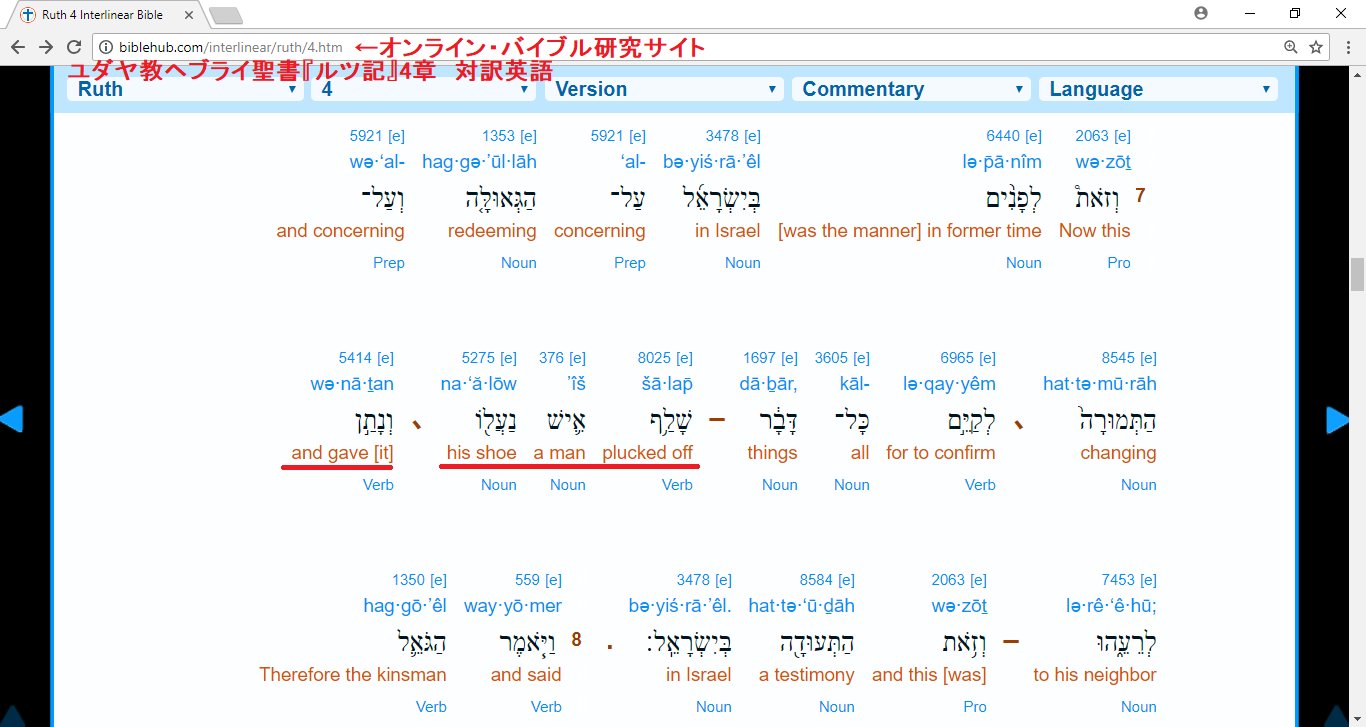Viewport: 1366px width, 727px height.
Task: Open the chapter 4 dropdown
Action: tap(425, 89)
